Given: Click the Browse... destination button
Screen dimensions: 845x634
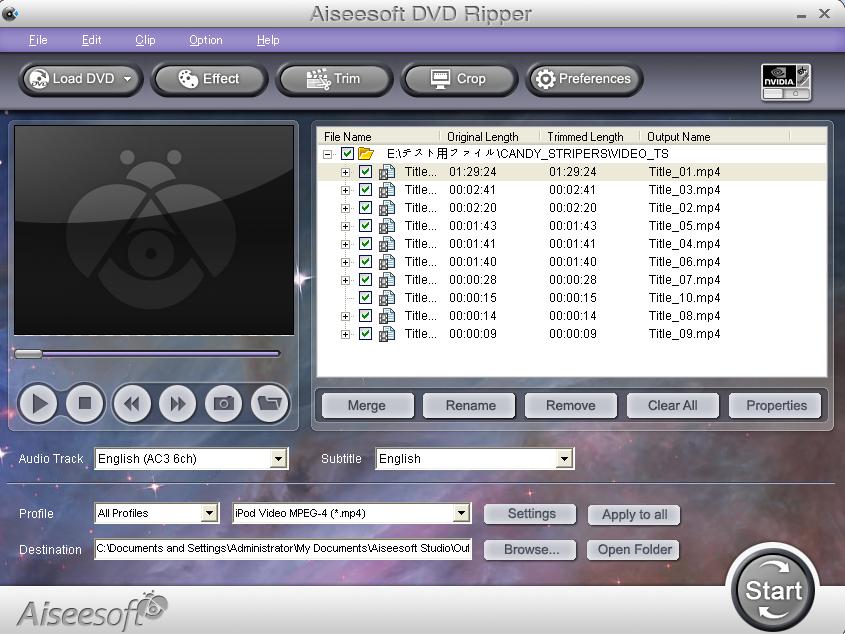Looking at the screenshot, I should coord(530,550).
